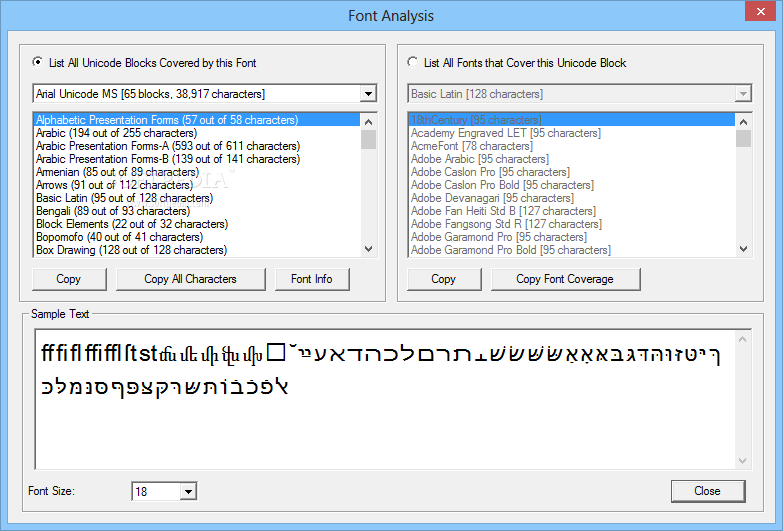Select Arrows (91 out of 112 characters)
The image size is (783, 531).
tap(197, 185)
